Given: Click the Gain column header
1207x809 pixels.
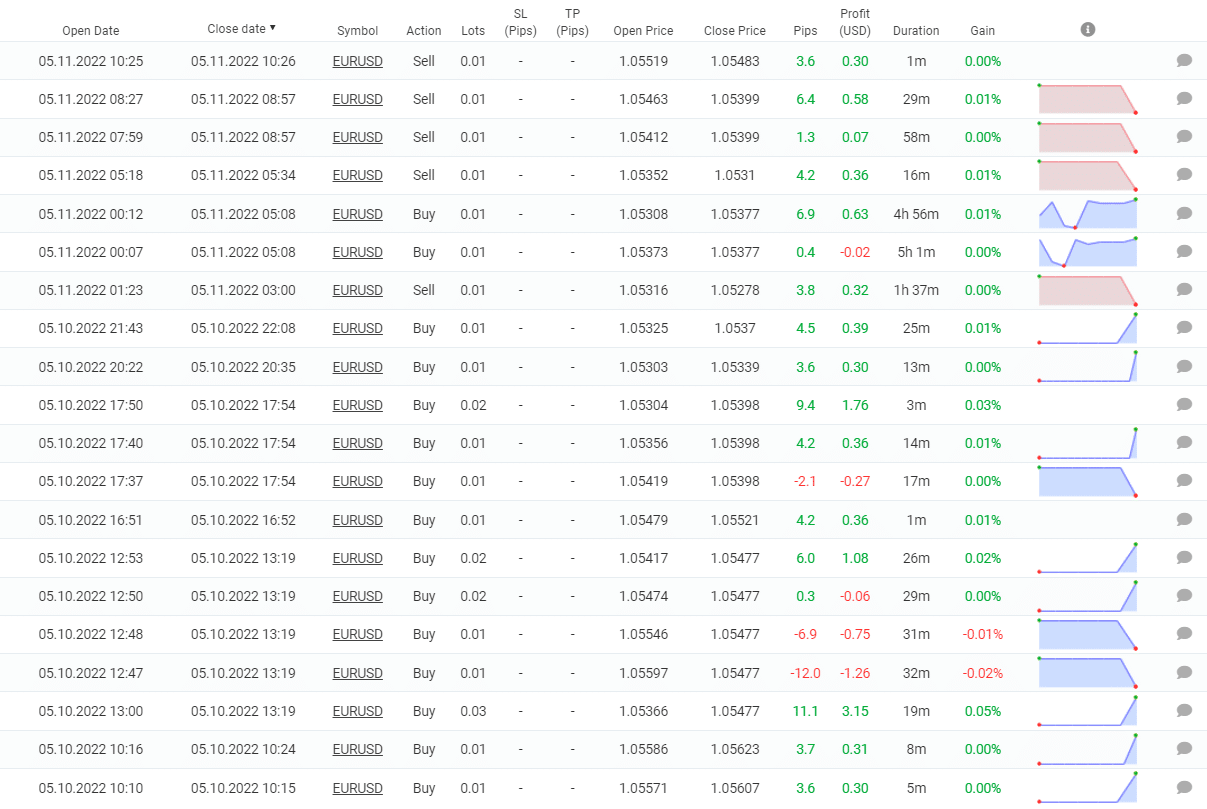Looking at the screenshot, I should [x=982, y=31].
